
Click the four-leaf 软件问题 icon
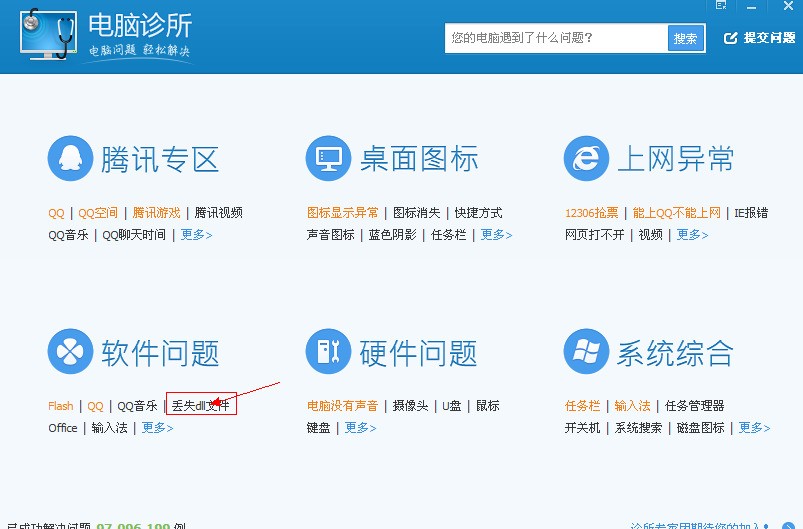(x=70, y=352)
